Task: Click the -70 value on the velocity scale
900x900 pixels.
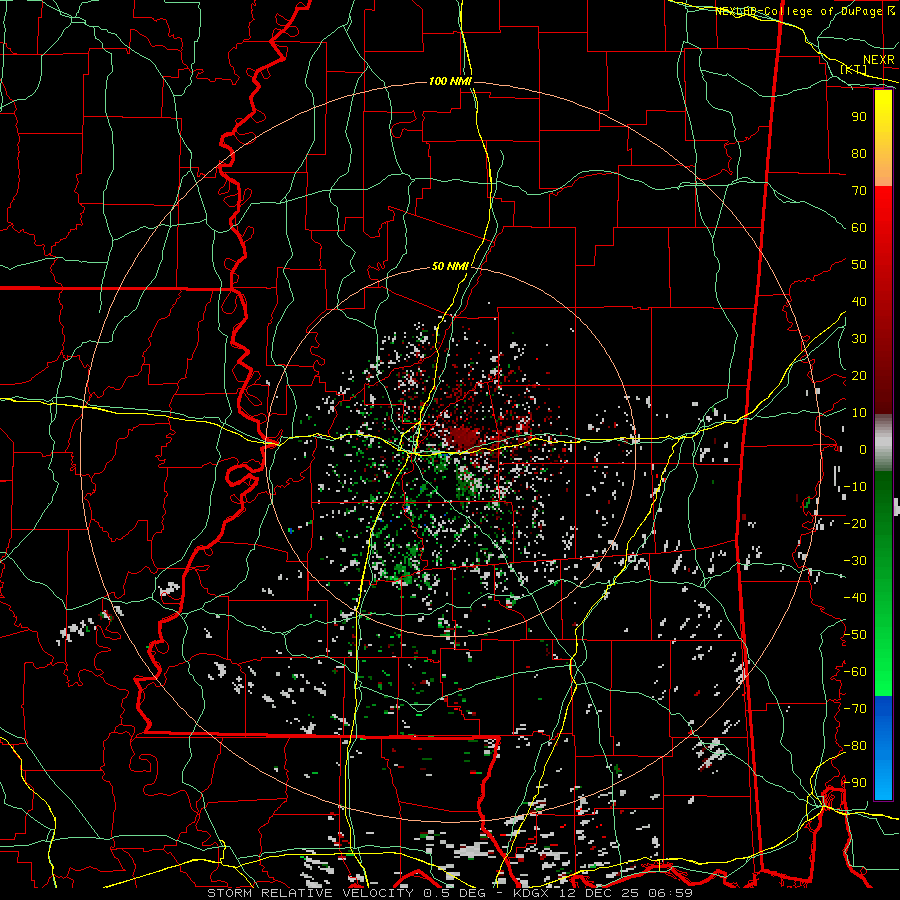Action: coord(856,709)
